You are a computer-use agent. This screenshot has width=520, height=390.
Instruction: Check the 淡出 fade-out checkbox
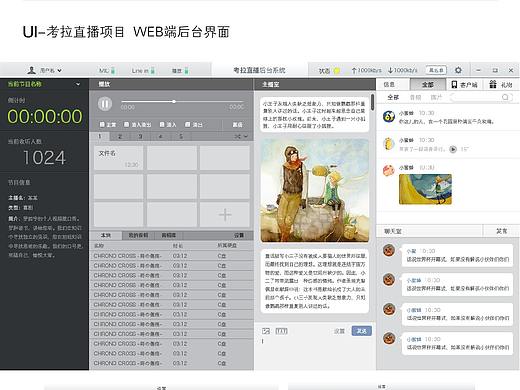(x=187, y=124)
